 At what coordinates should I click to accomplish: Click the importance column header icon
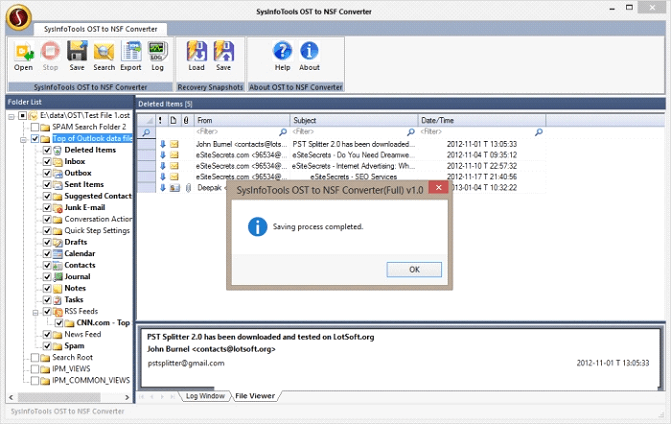(160, 120)
